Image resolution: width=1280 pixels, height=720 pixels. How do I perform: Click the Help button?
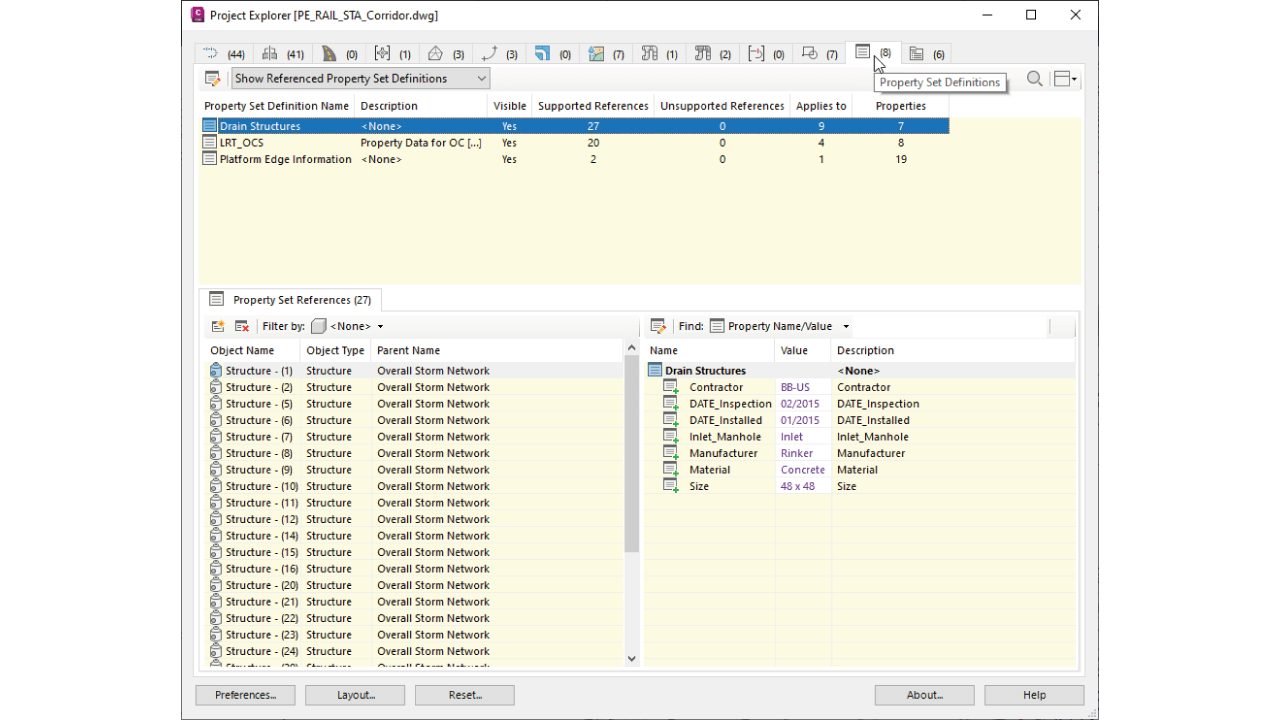tap(1034, 695)
